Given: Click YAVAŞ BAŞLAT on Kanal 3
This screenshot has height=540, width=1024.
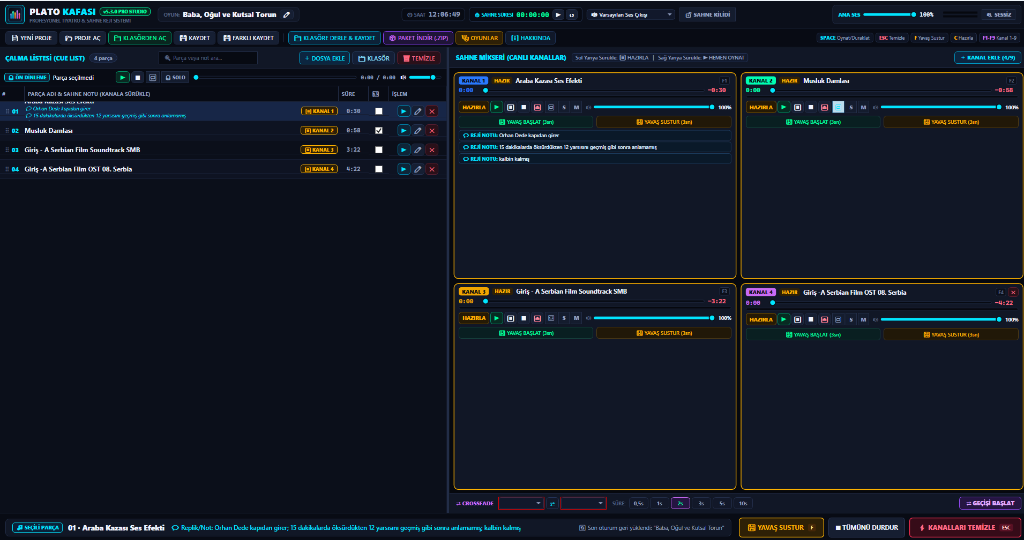Looking at the screenshot, I should point(526,333).
